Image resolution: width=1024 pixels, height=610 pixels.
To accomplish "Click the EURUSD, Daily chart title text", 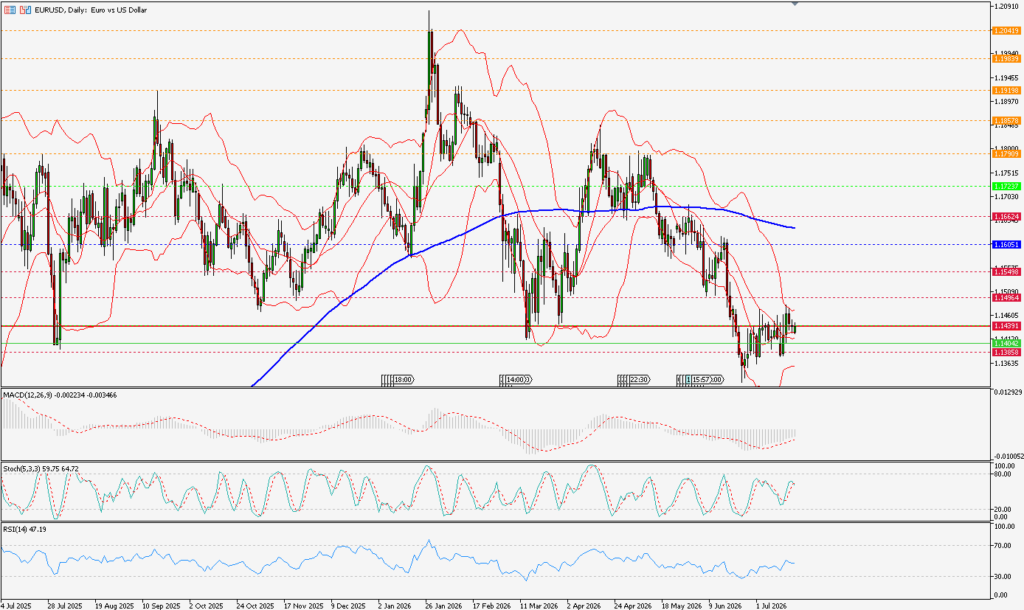I will click(x=90, y=10).
